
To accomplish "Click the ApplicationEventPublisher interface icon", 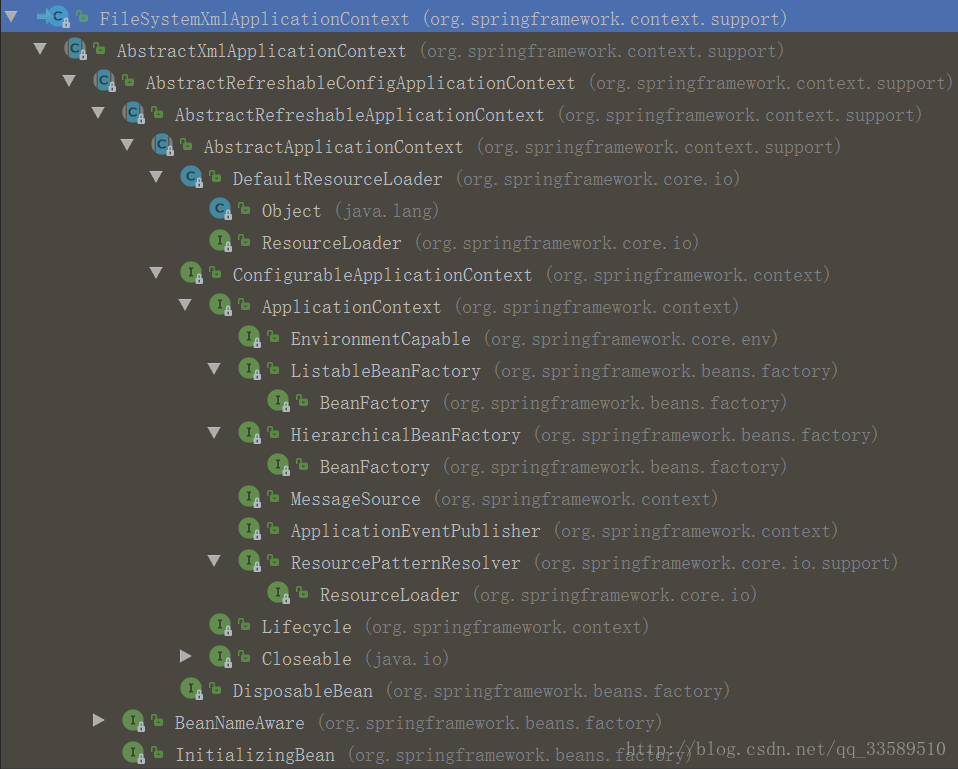I will [x=250, y=529].
